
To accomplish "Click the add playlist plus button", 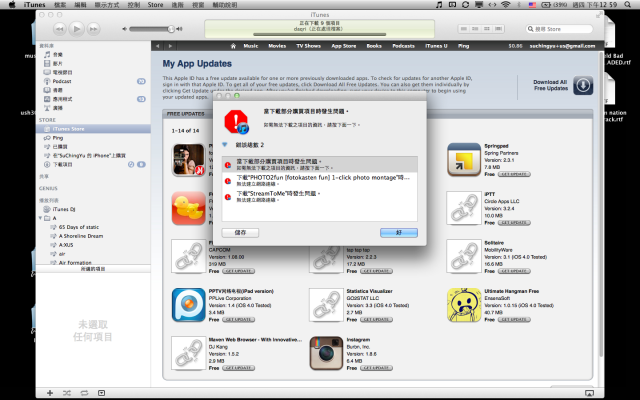I will tap(50, 393).
